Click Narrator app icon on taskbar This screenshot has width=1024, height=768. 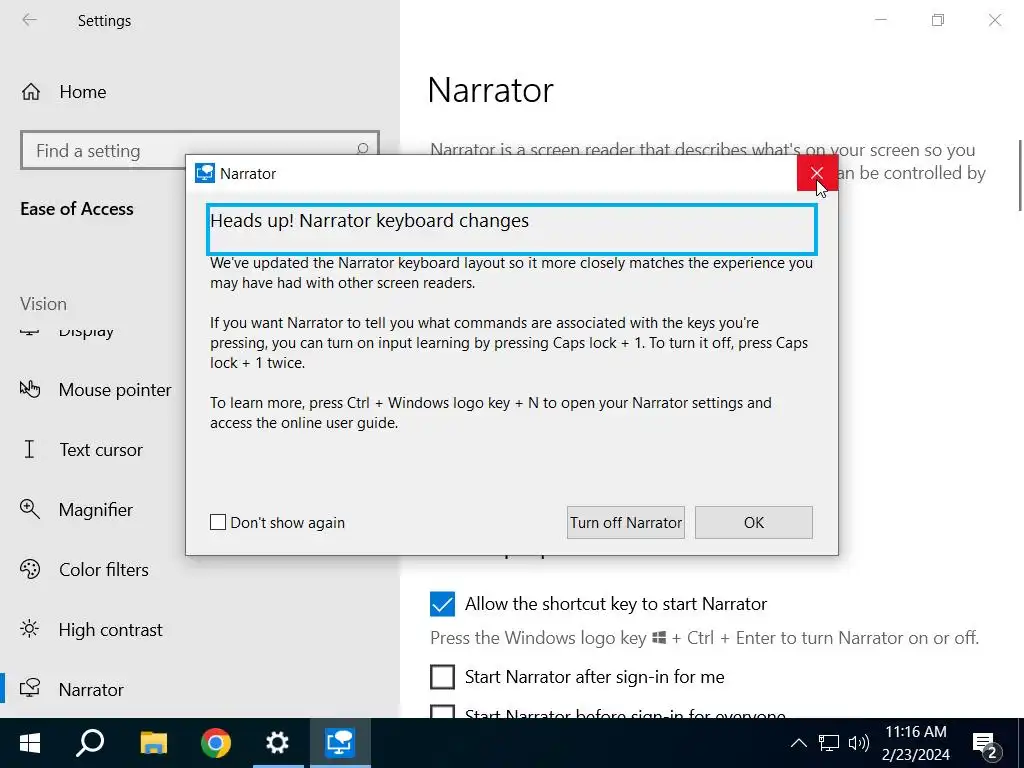pyautogui.click(x=340, y=743)
